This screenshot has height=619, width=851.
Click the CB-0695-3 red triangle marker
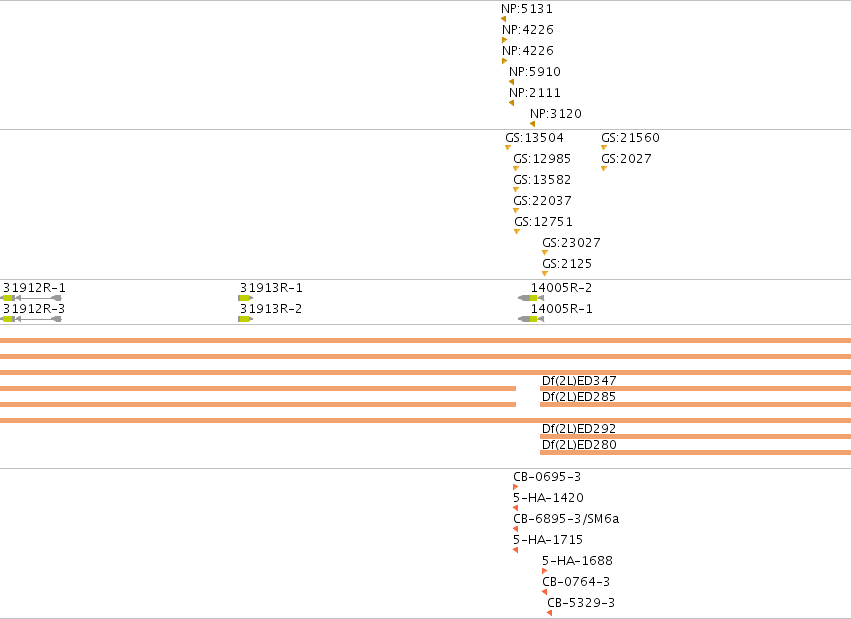click(516, 487)
